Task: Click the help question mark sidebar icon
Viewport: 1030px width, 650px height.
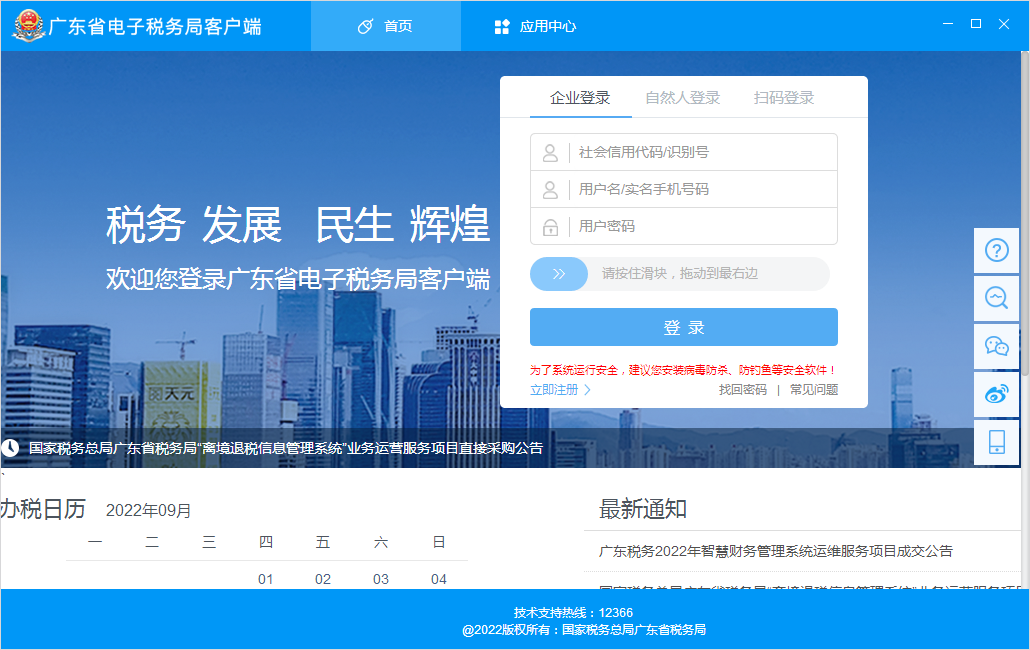Action: [996, 250]
